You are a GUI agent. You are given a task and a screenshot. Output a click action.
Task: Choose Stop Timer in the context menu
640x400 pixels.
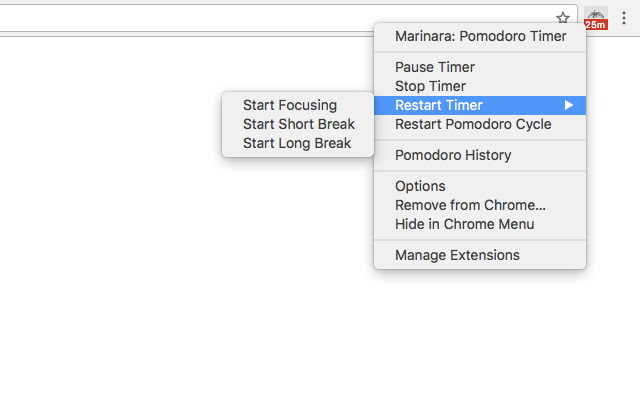pyautogui.click(x=432, y=86)
